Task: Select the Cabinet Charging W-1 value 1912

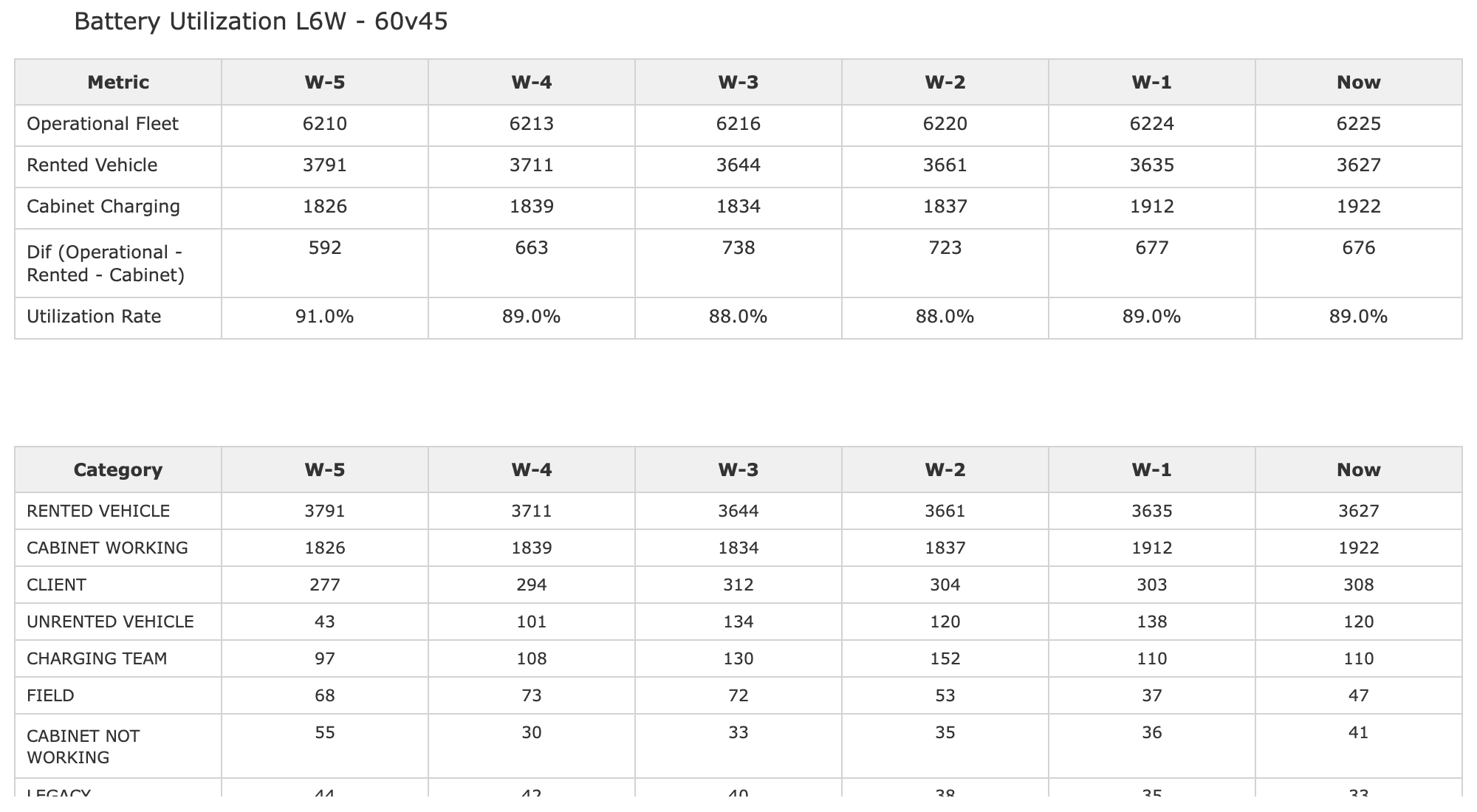Action: 1152,206
